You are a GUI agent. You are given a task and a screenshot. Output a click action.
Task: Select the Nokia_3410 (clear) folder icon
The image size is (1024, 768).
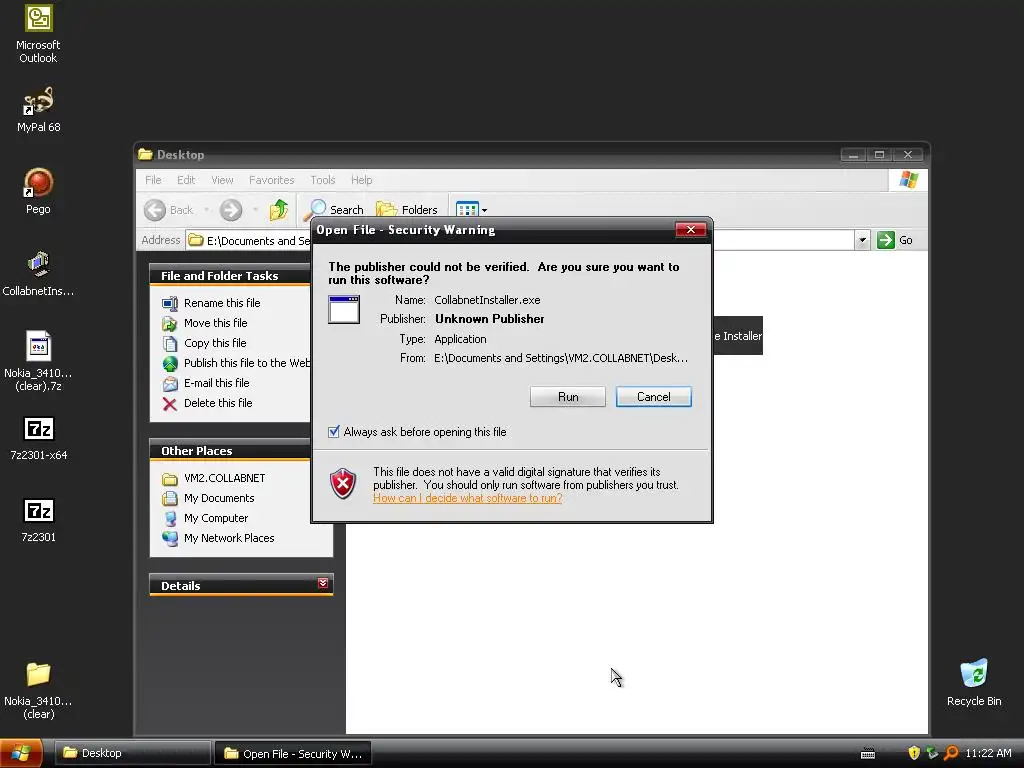pyautogui.click(x=38, y=690)
